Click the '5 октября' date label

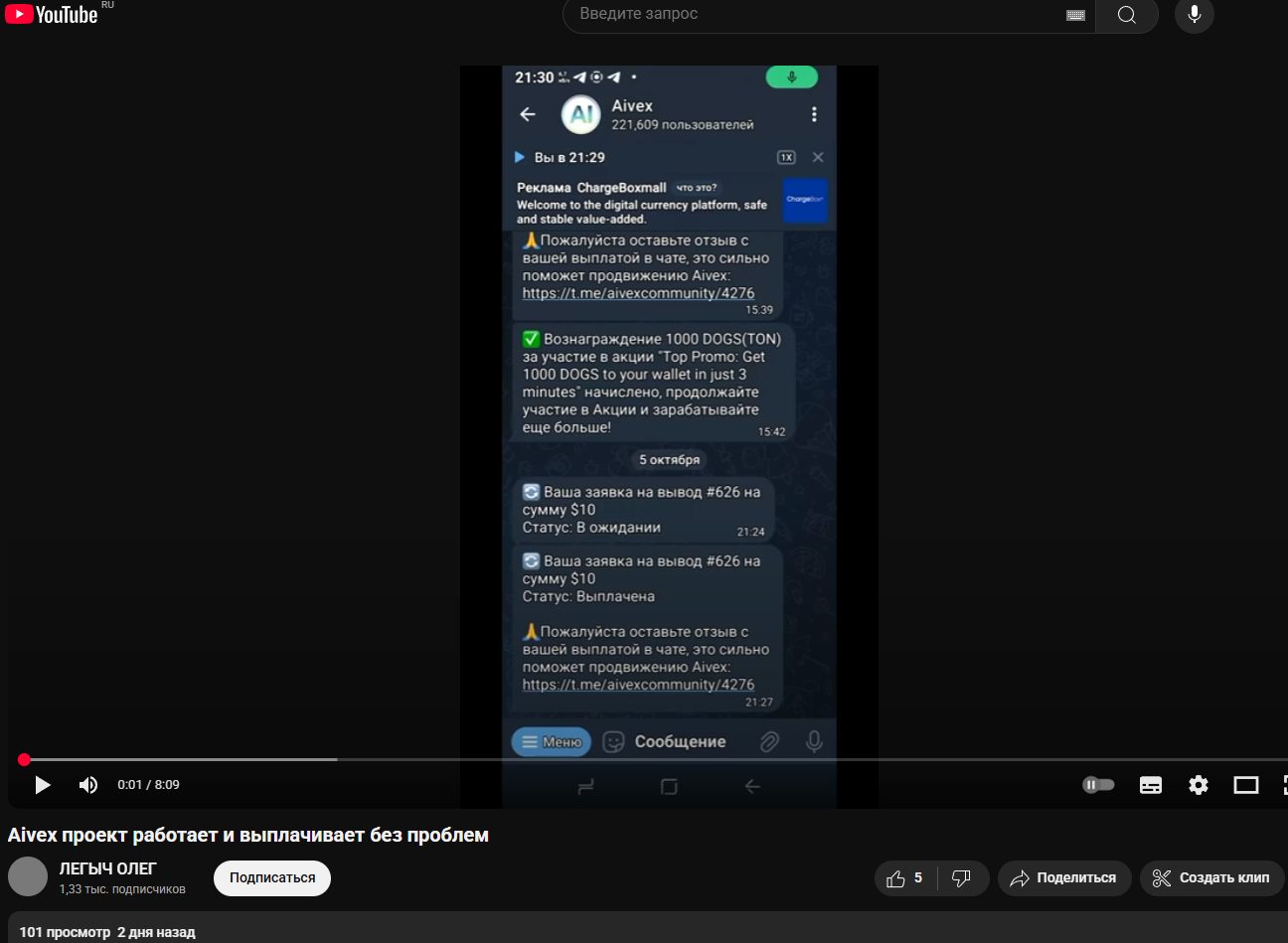click(x=670, y=460)
